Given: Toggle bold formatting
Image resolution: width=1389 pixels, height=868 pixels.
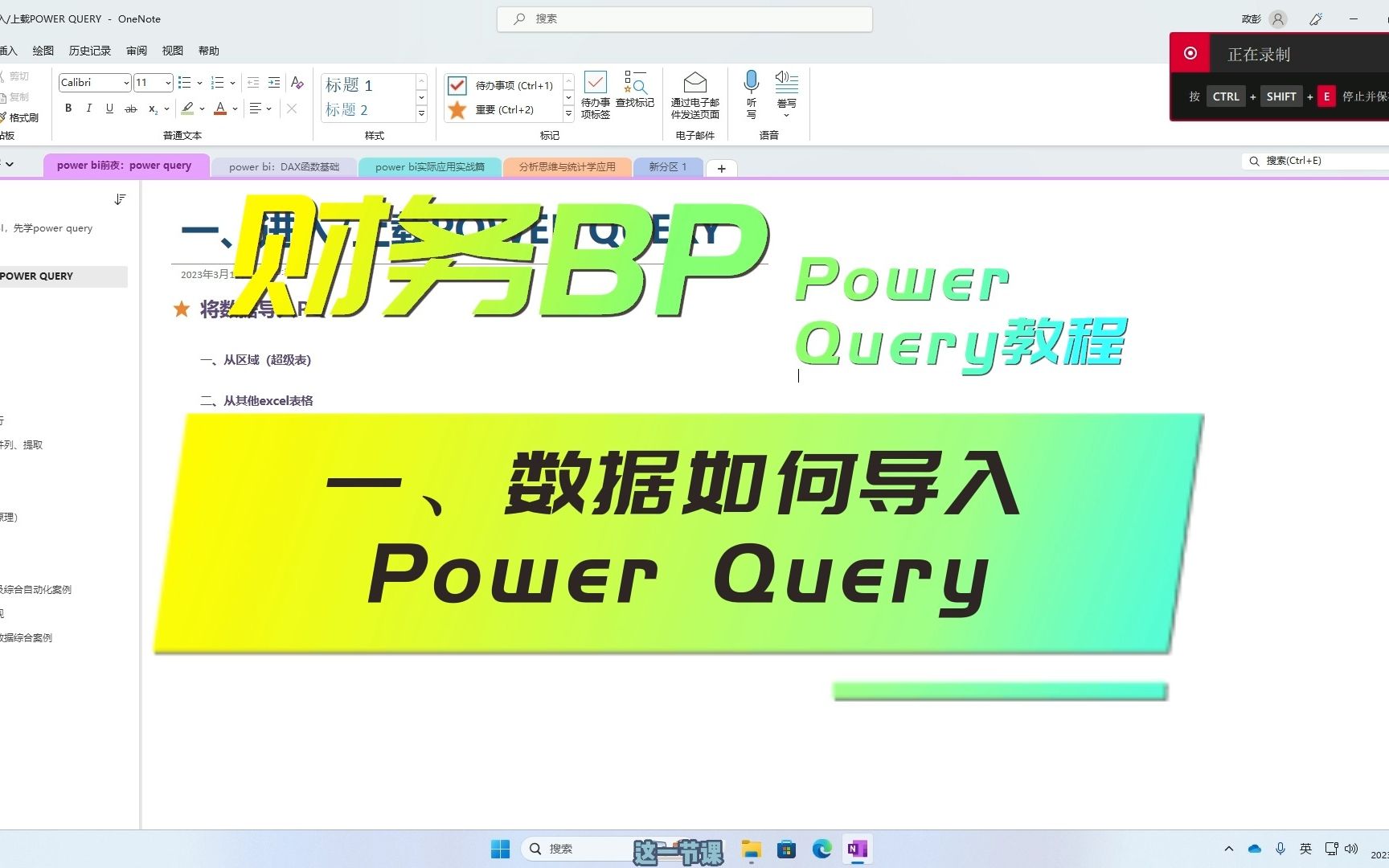Looking at the screenshot, I should 68,108.
